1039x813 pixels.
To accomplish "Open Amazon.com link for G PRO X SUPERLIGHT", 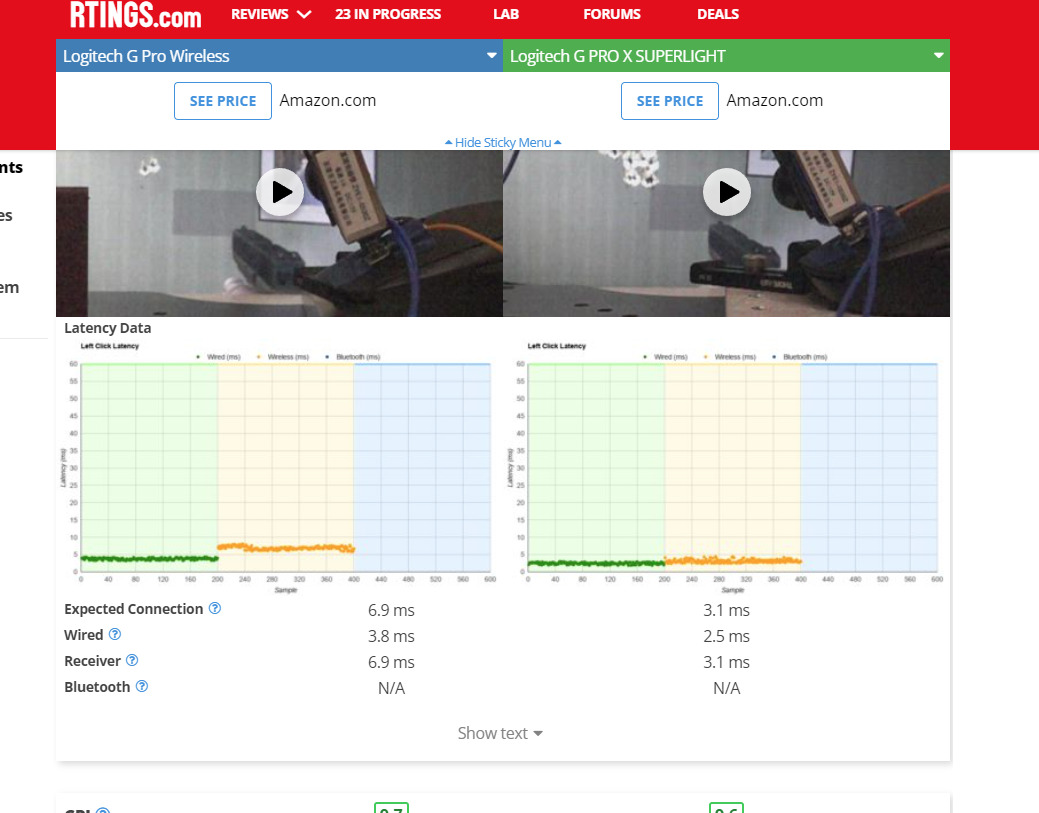I will pos(775,101).
